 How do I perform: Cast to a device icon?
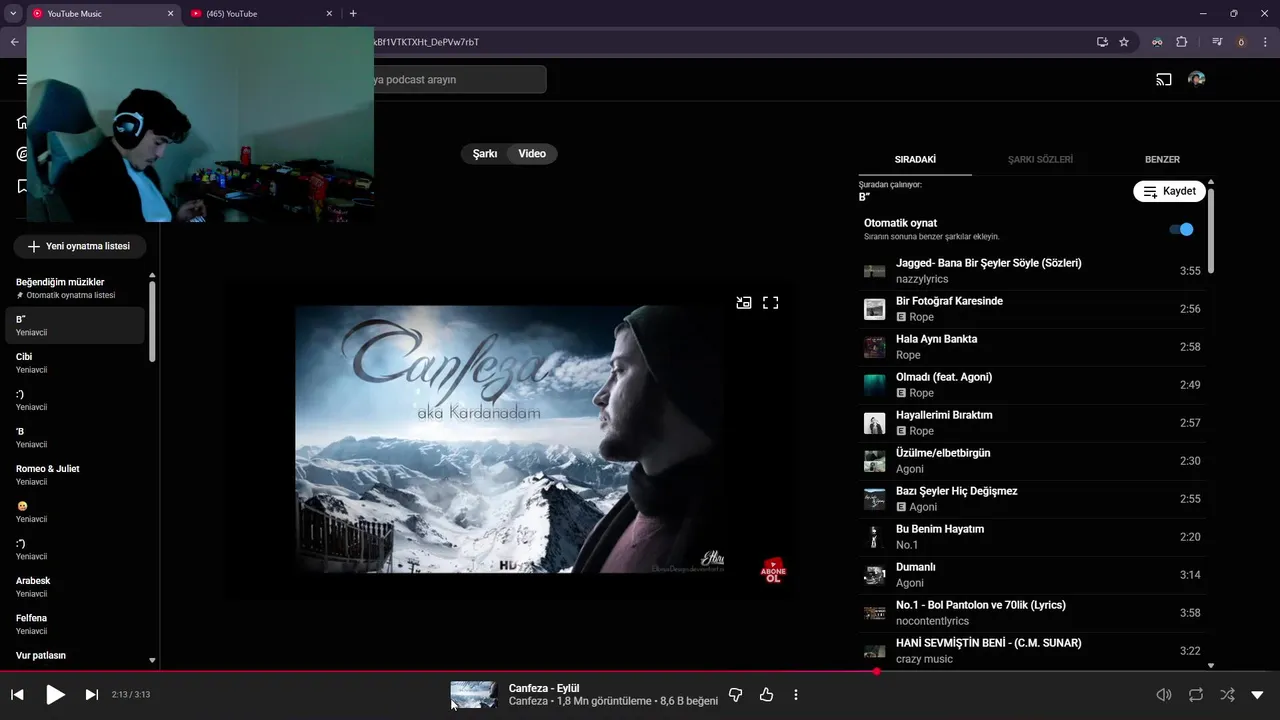coord(1164,79)
